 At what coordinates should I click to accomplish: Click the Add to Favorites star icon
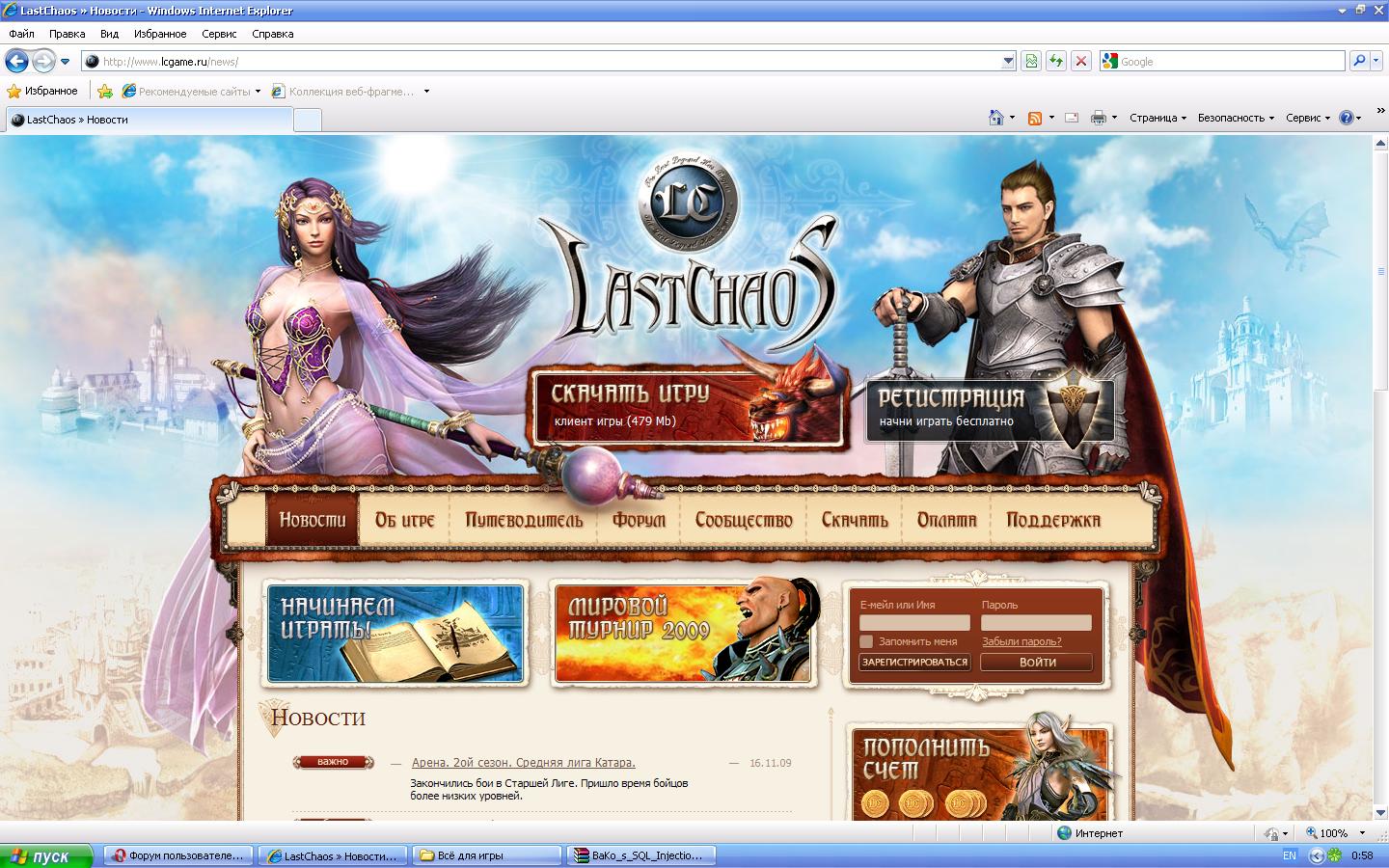(x=105, y=92)
